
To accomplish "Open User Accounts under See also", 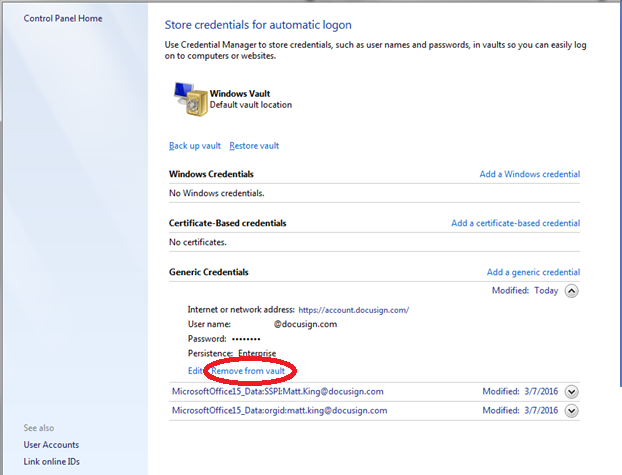I will tap(51, 445).
